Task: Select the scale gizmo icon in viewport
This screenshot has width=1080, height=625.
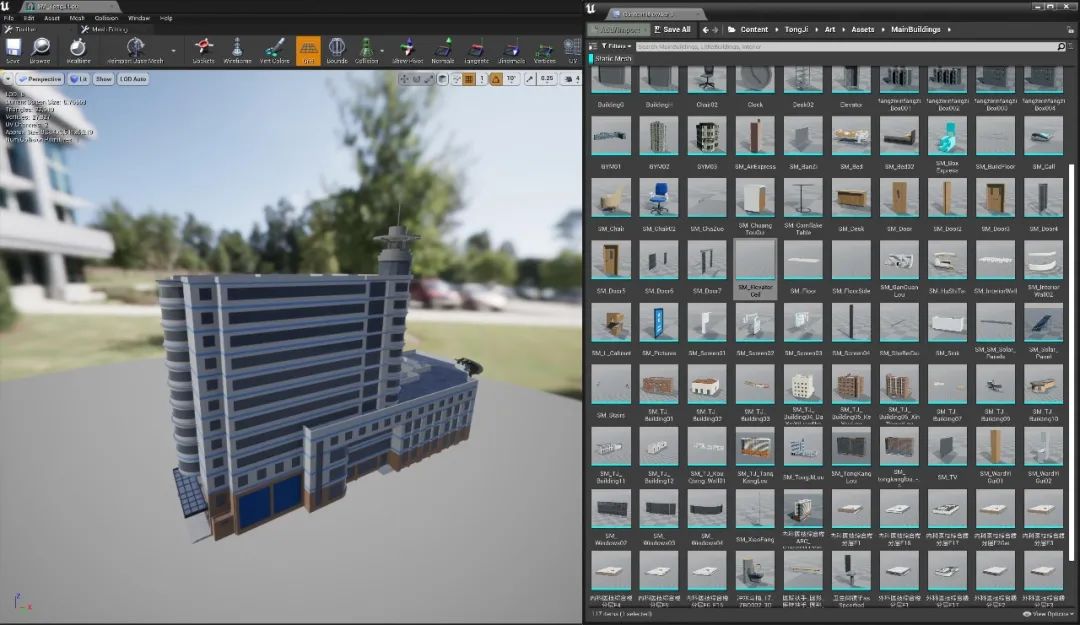Action: [x=429, y=79]
